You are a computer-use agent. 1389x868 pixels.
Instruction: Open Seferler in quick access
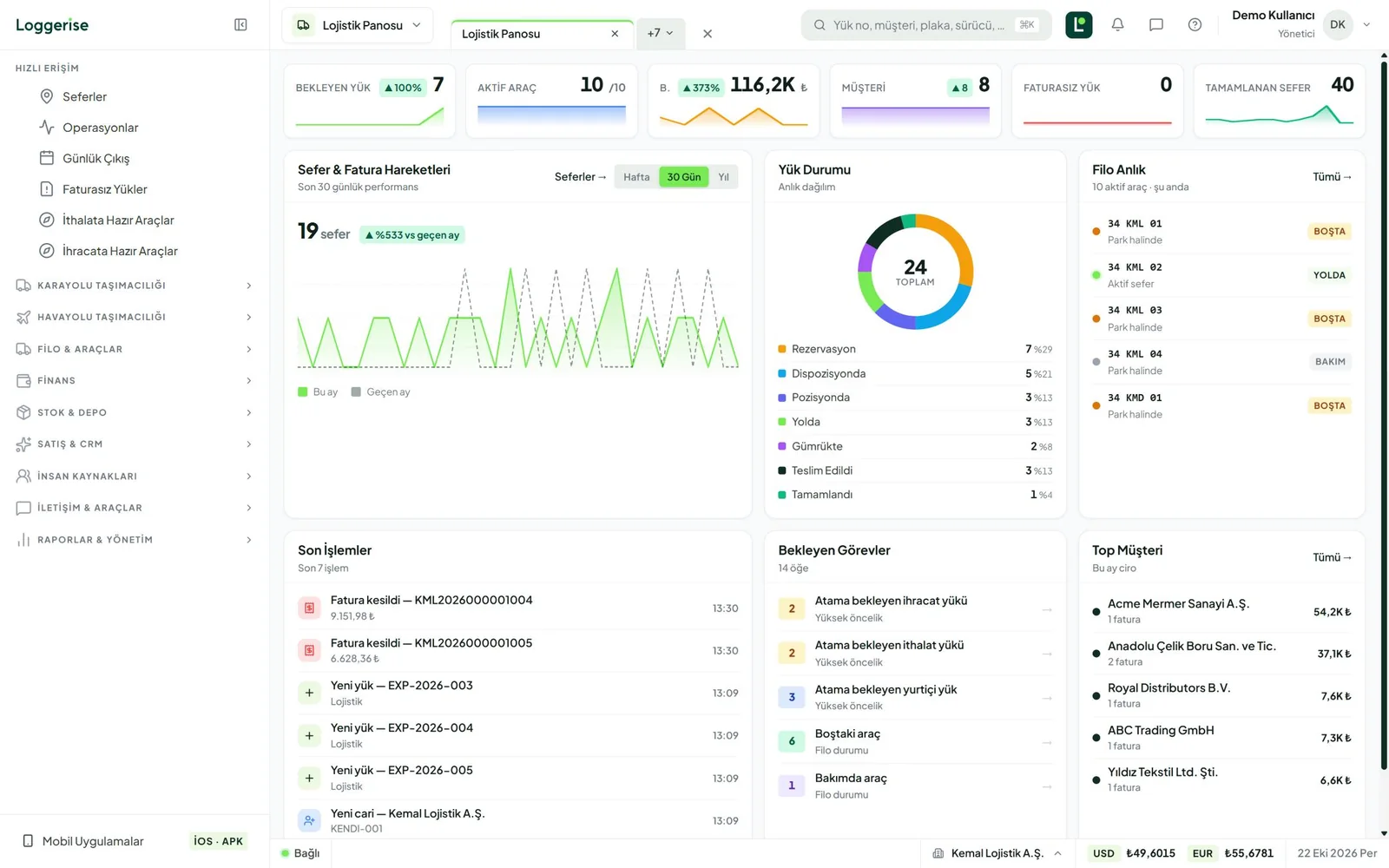tap(84, 96)
